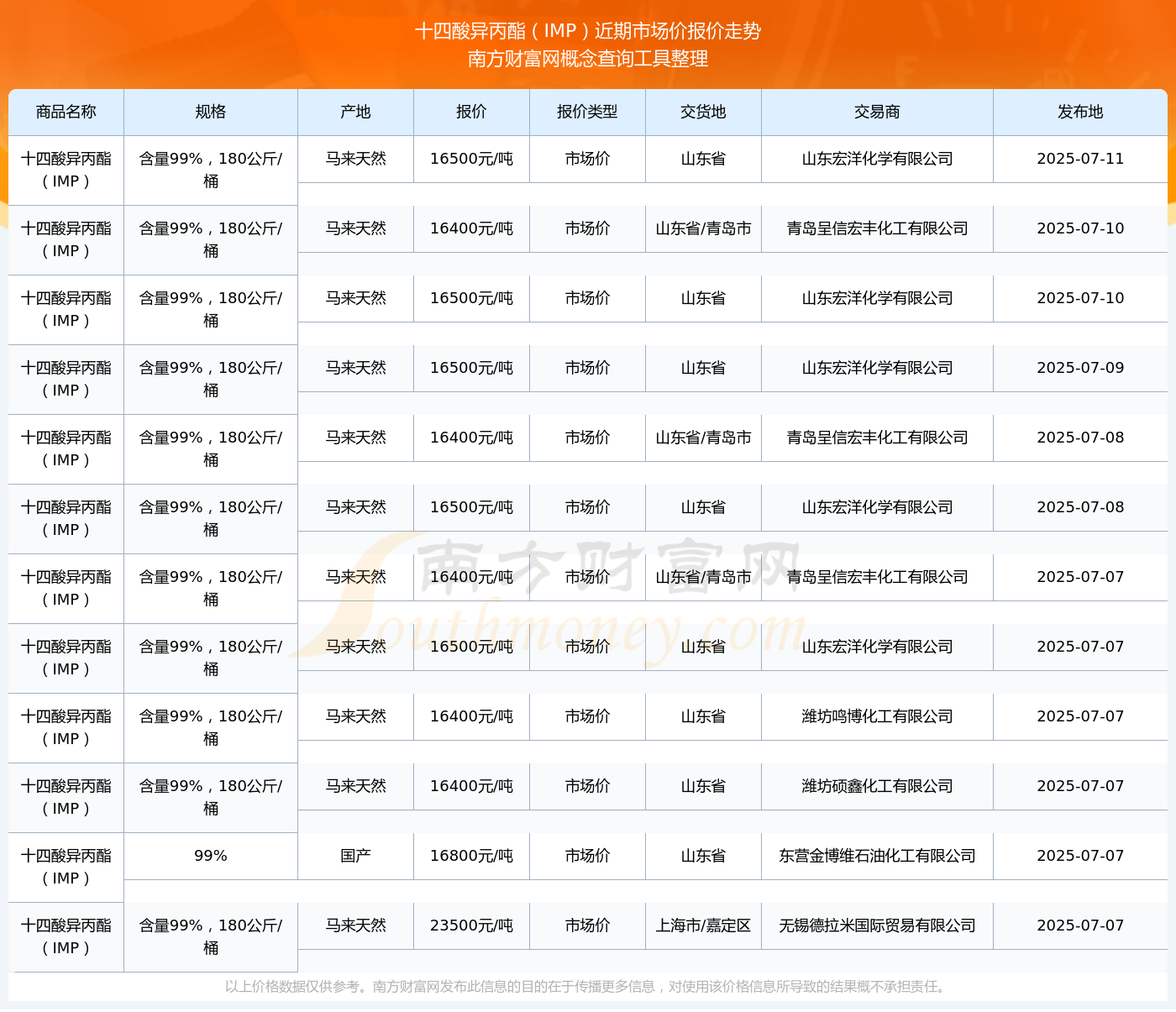Click 2025-07-07 date in 东营金博维 row

point(1080,856)
